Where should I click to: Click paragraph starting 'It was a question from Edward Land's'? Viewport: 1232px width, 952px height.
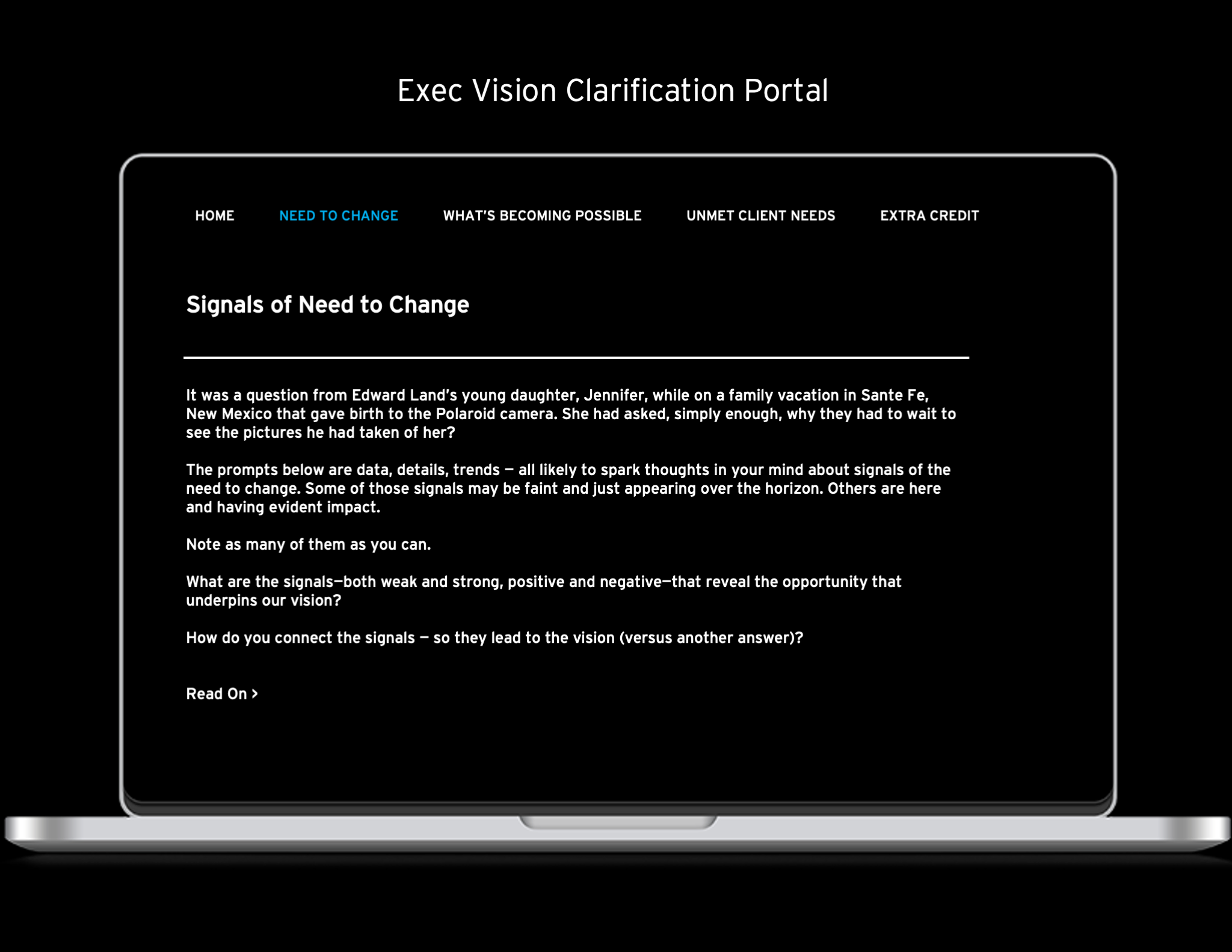click(571, 414)
